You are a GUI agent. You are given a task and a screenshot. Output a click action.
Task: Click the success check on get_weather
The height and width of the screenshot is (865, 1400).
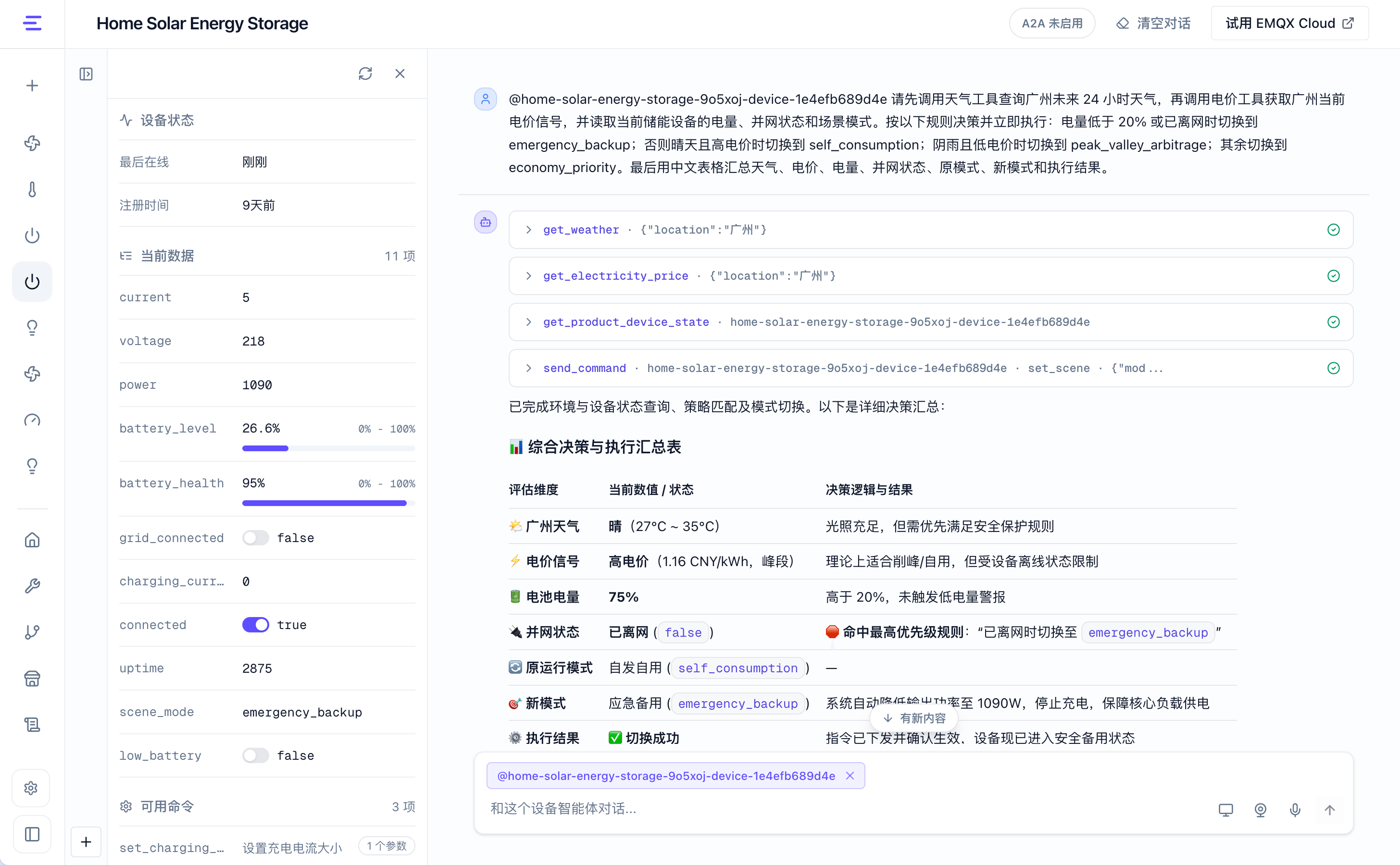coord(1334,229)
